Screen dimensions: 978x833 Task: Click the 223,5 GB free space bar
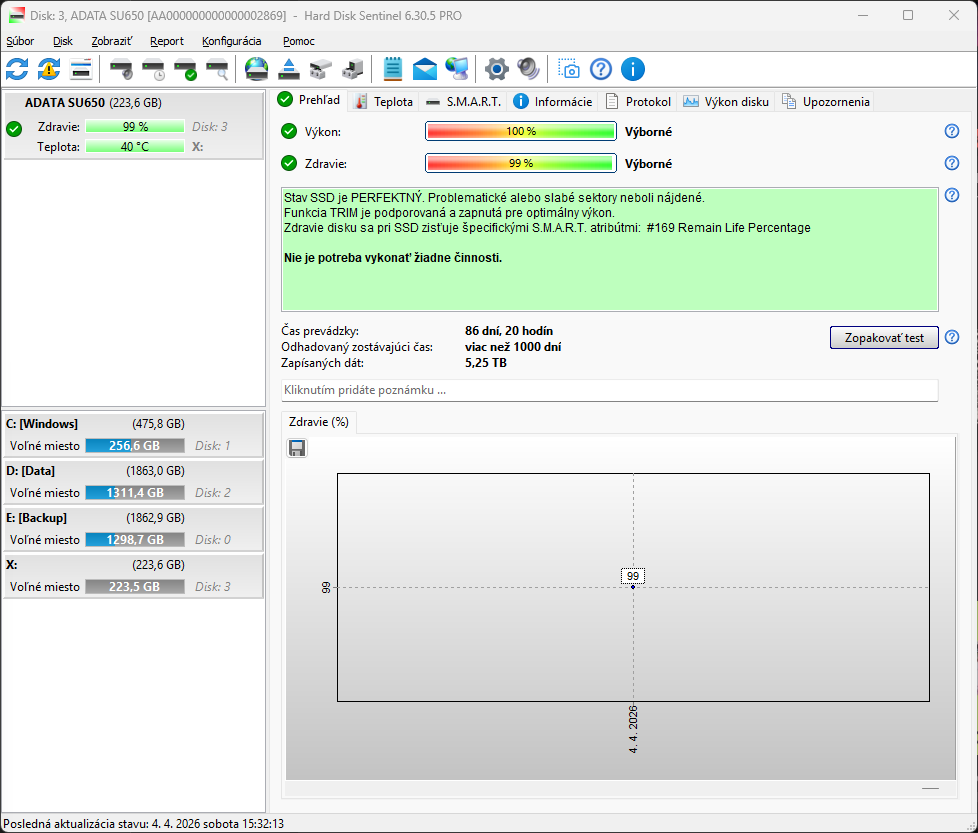(135, 587)
